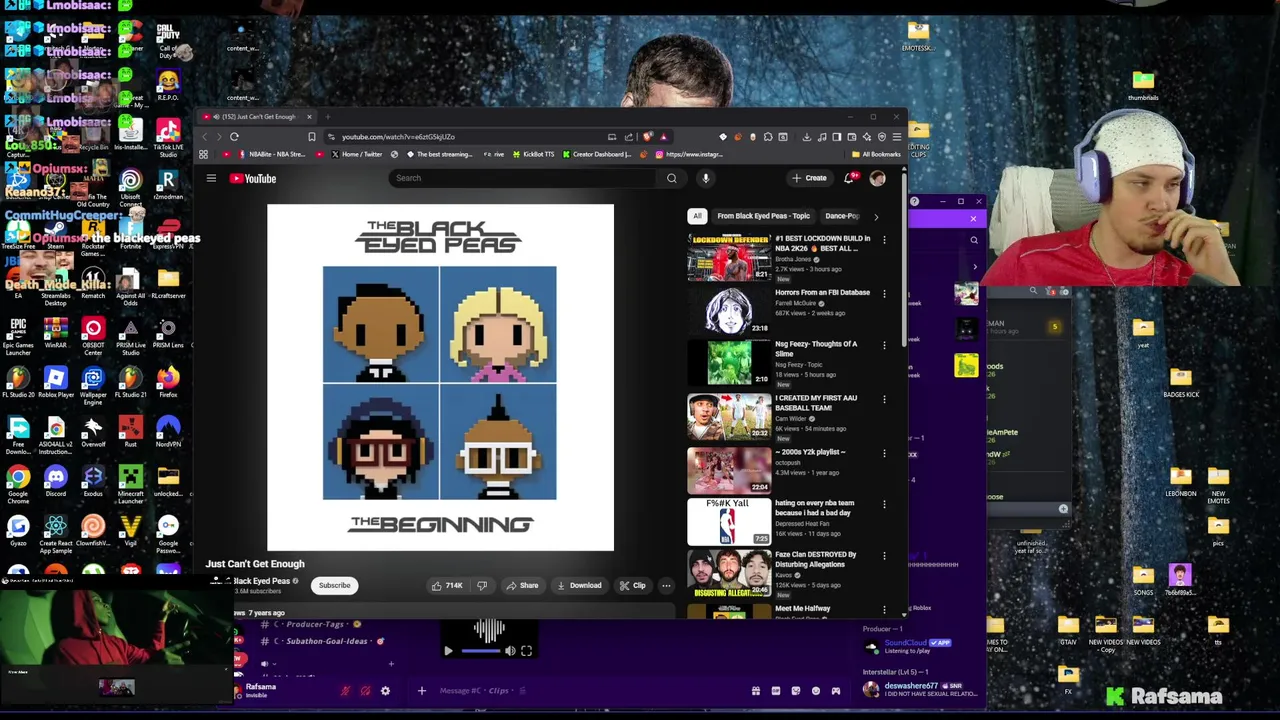Image resolution: width=1280 pixels, height=720 pixels.
Task: Start voice search with the microphone icon
Action: click(x=705, y=178)
